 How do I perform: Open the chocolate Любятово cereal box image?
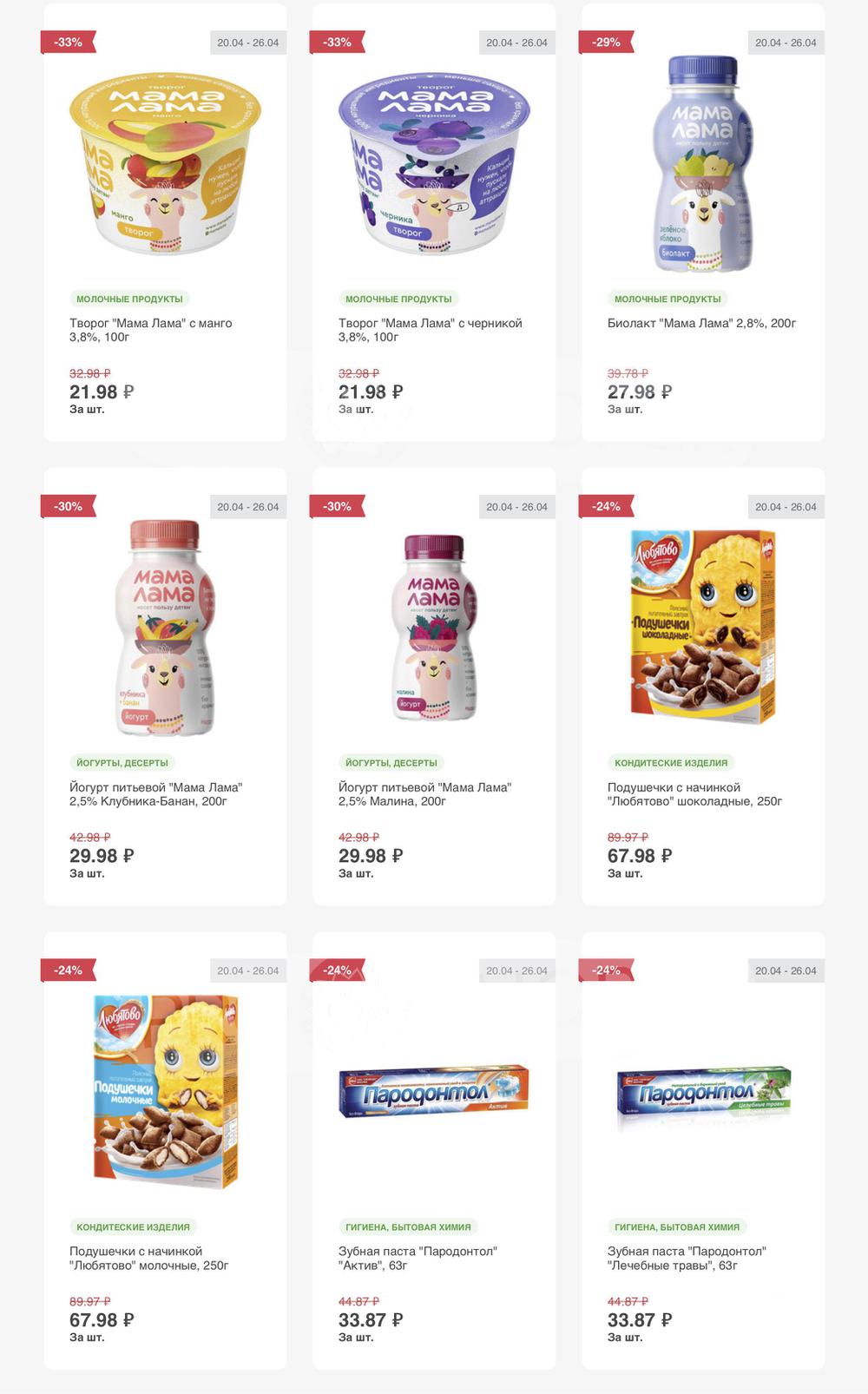click(x=703, y=625)
